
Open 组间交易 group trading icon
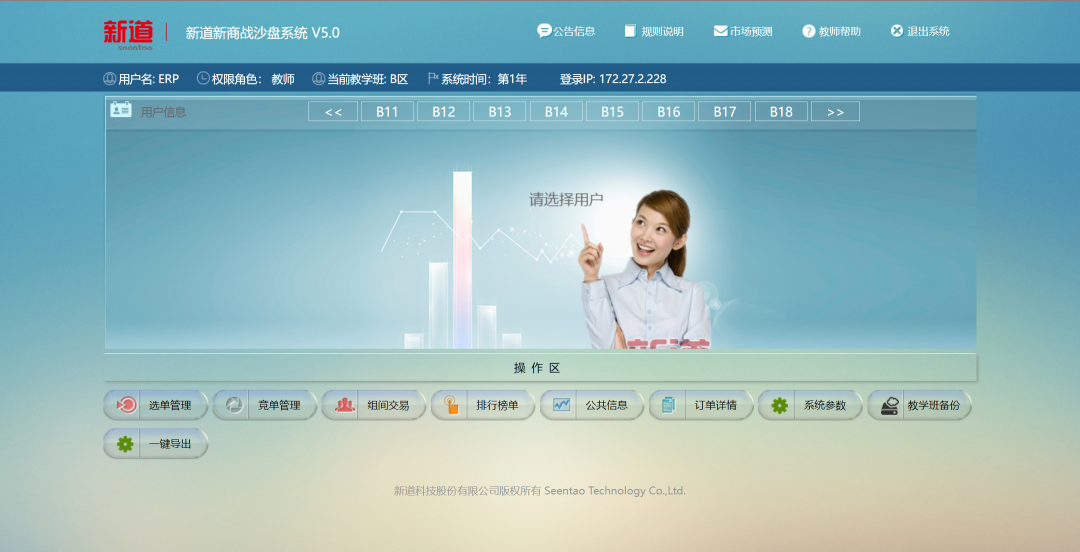point(345,405)
